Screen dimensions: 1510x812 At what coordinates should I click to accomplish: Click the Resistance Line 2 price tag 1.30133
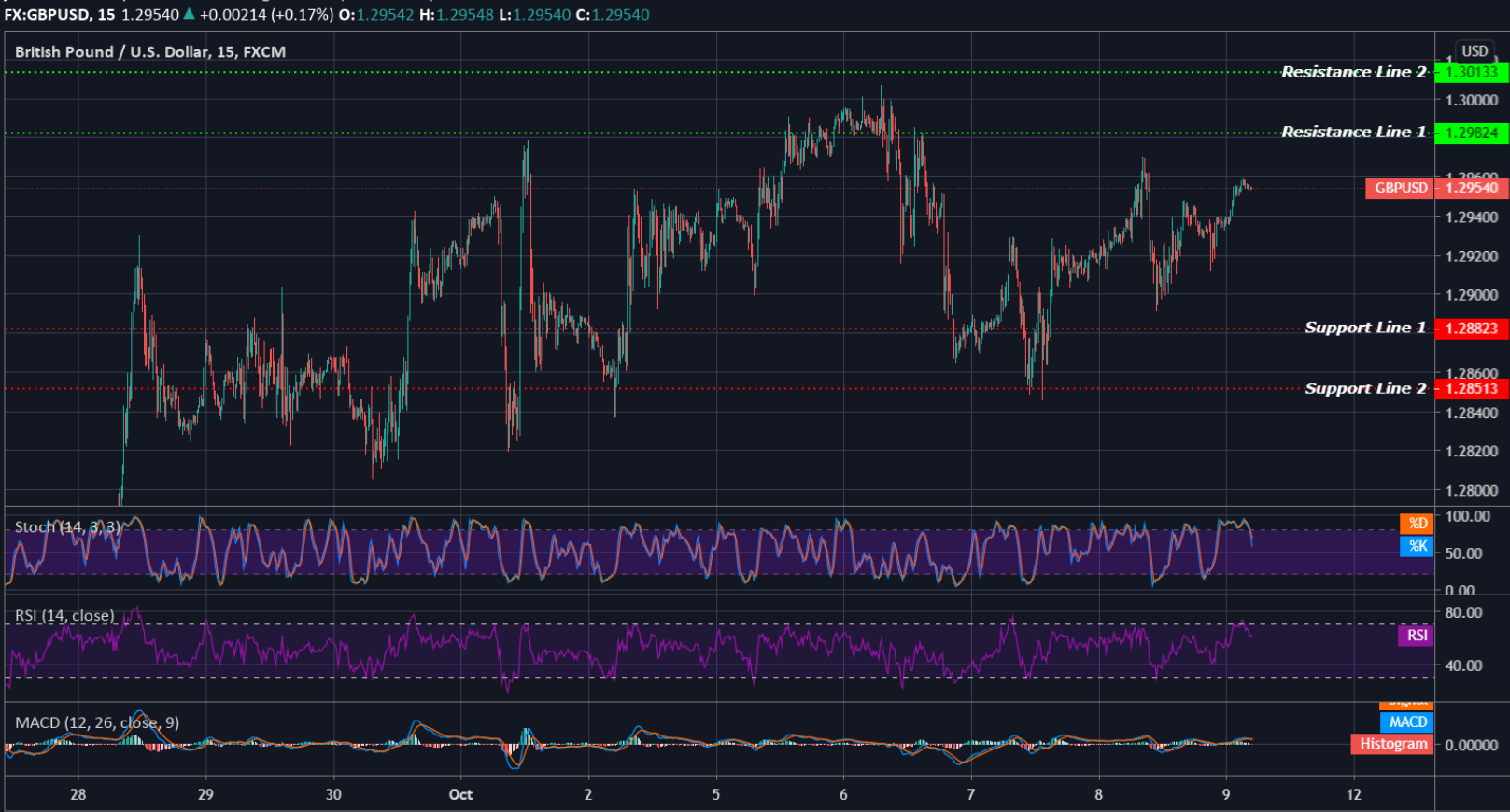1471,72
